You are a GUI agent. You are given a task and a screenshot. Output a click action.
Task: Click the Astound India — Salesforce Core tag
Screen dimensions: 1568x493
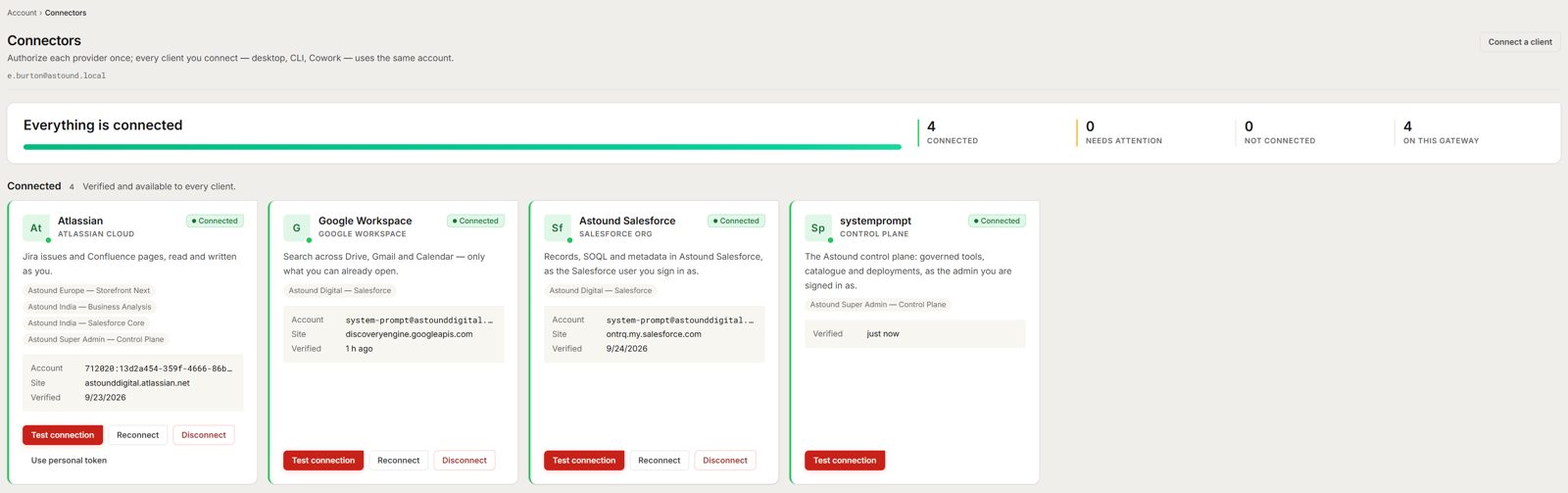pyautogui.click(x=86, y=322)
